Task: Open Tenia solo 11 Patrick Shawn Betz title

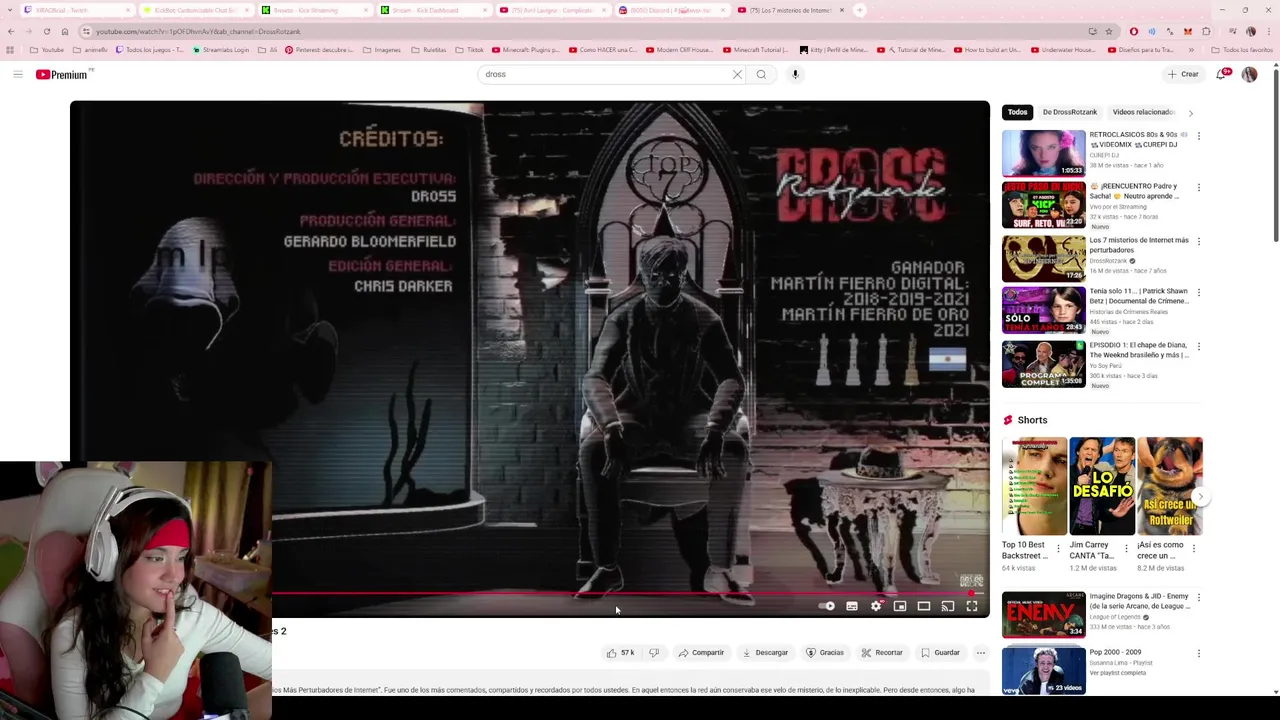Action: 1139,296
